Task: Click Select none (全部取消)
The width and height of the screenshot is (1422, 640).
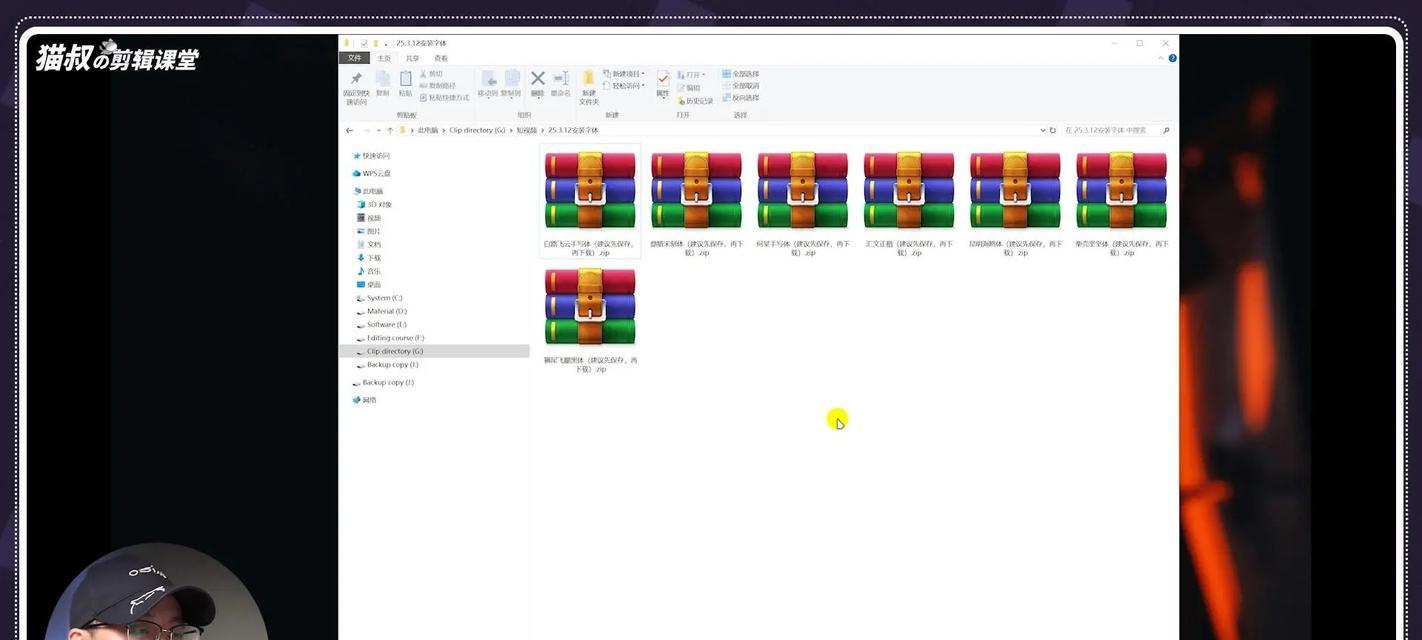Action: (x=740, y=86)
